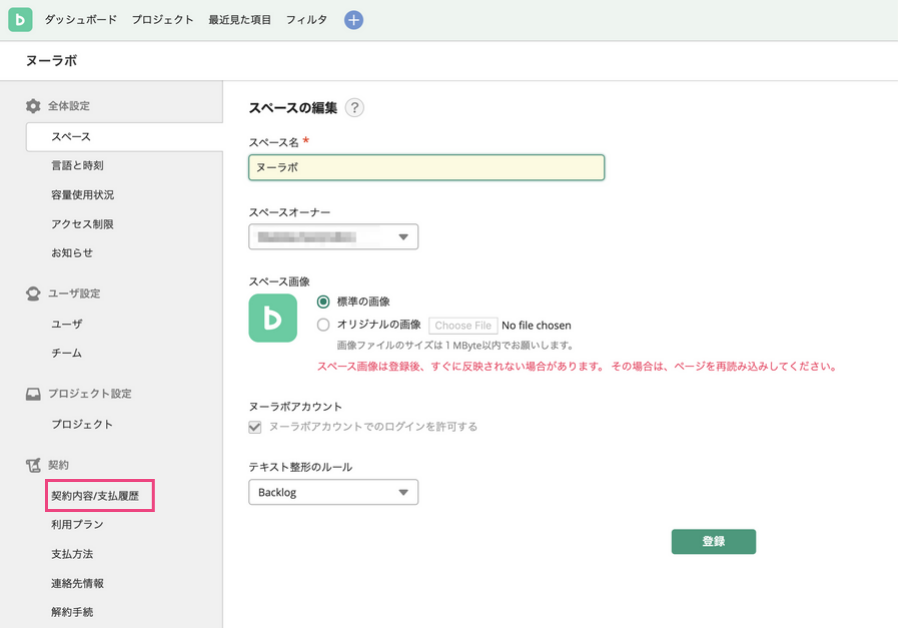The width and height of the screenshot is (898, 629).
Task: Click the ヌーラボ space title header
Action: click(52, 61)
